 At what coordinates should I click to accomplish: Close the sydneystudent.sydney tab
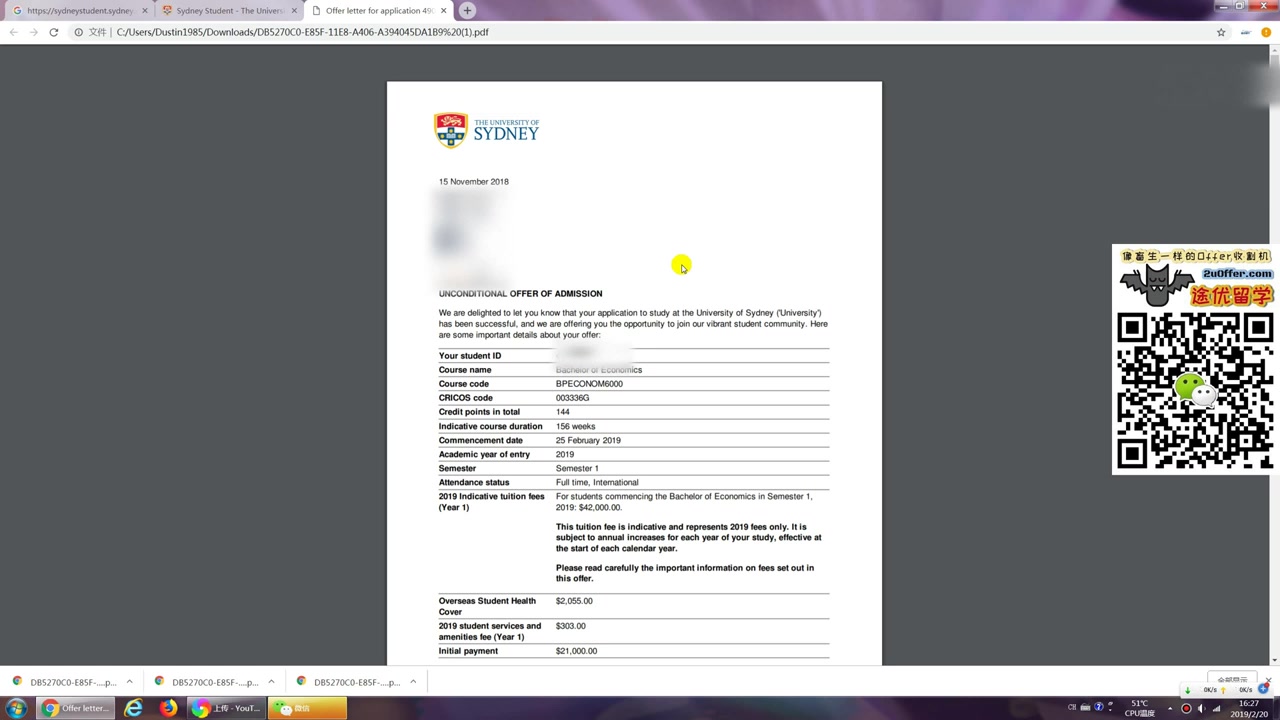[x=145, y=11]
